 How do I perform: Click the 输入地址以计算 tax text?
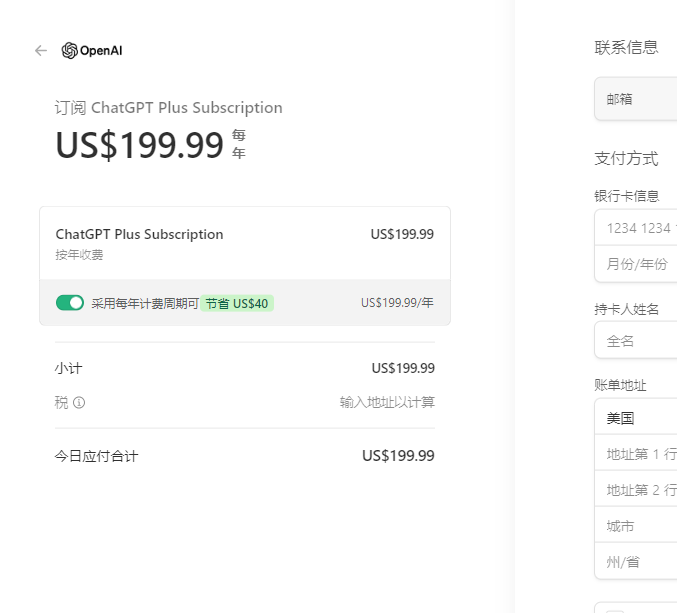(387, 402)
